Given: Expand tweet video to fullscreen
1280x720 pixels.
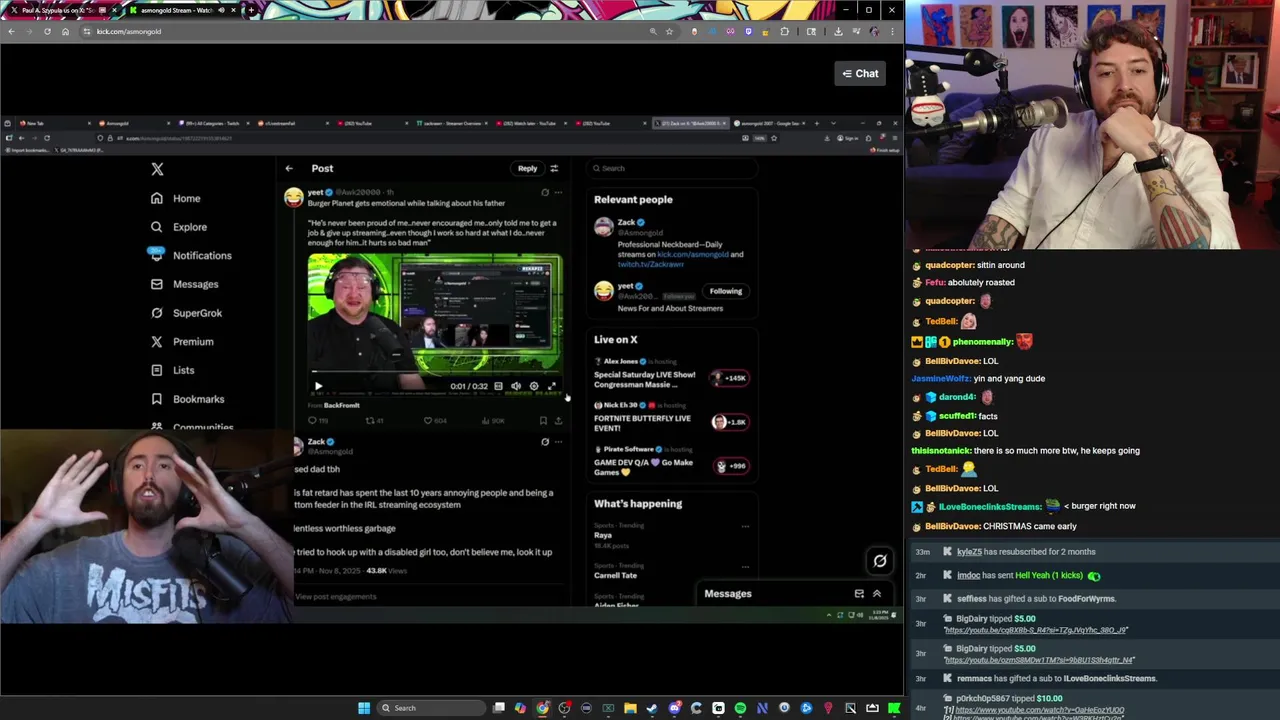Looking at the screenshot, I should pyautogui.click(x=551, y=386).
